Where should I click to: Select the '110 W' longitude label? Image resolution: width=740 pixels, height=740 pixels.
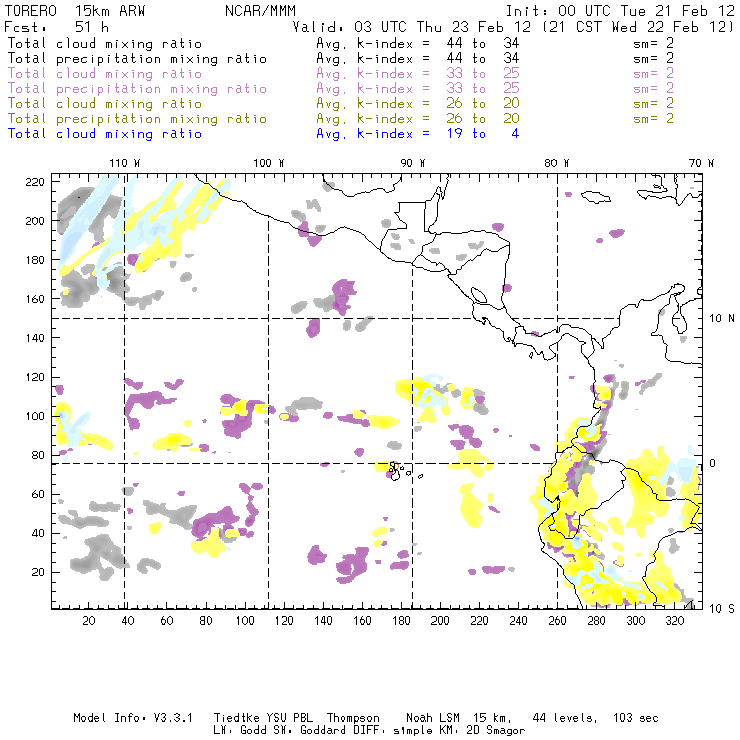tap(125, 163)
